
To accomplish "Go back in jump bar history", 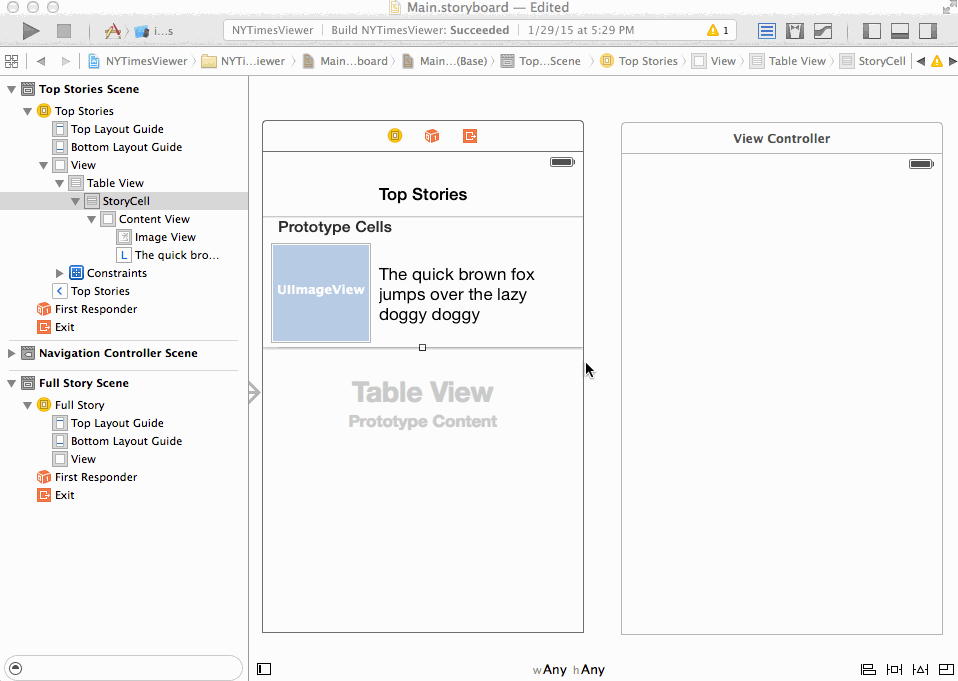I will coord(41,61).
